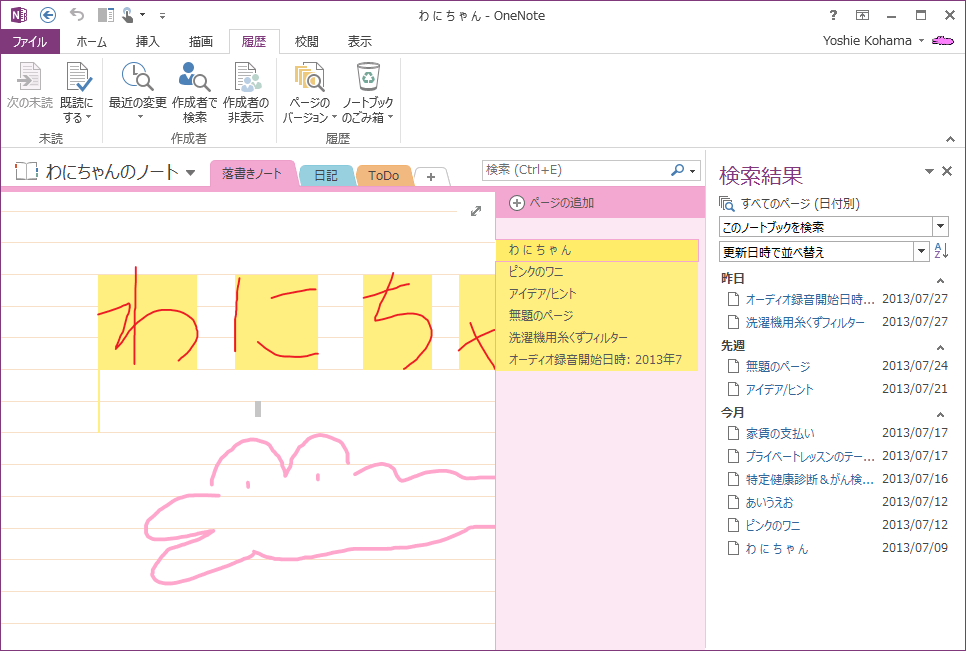Image resolution: width=966 pixels, height=651 pixels.
Task: Toggle the A-Z sort order icon
Action: (x=941, y=251)
